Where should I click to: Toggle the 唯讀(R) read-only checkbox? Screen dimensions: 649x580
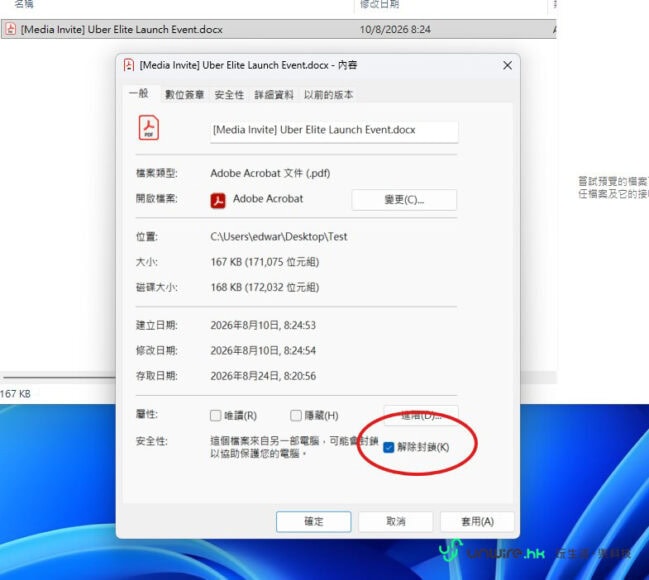tap(216, 415)
